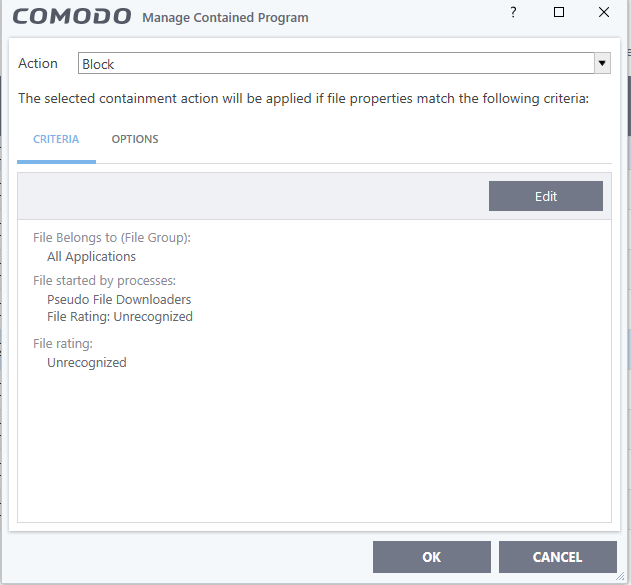Image resolution: width=631 pixels, height=585 pixels.
Task: Select the Pseudo File Downloaders entry
Action: pos(119,299)
